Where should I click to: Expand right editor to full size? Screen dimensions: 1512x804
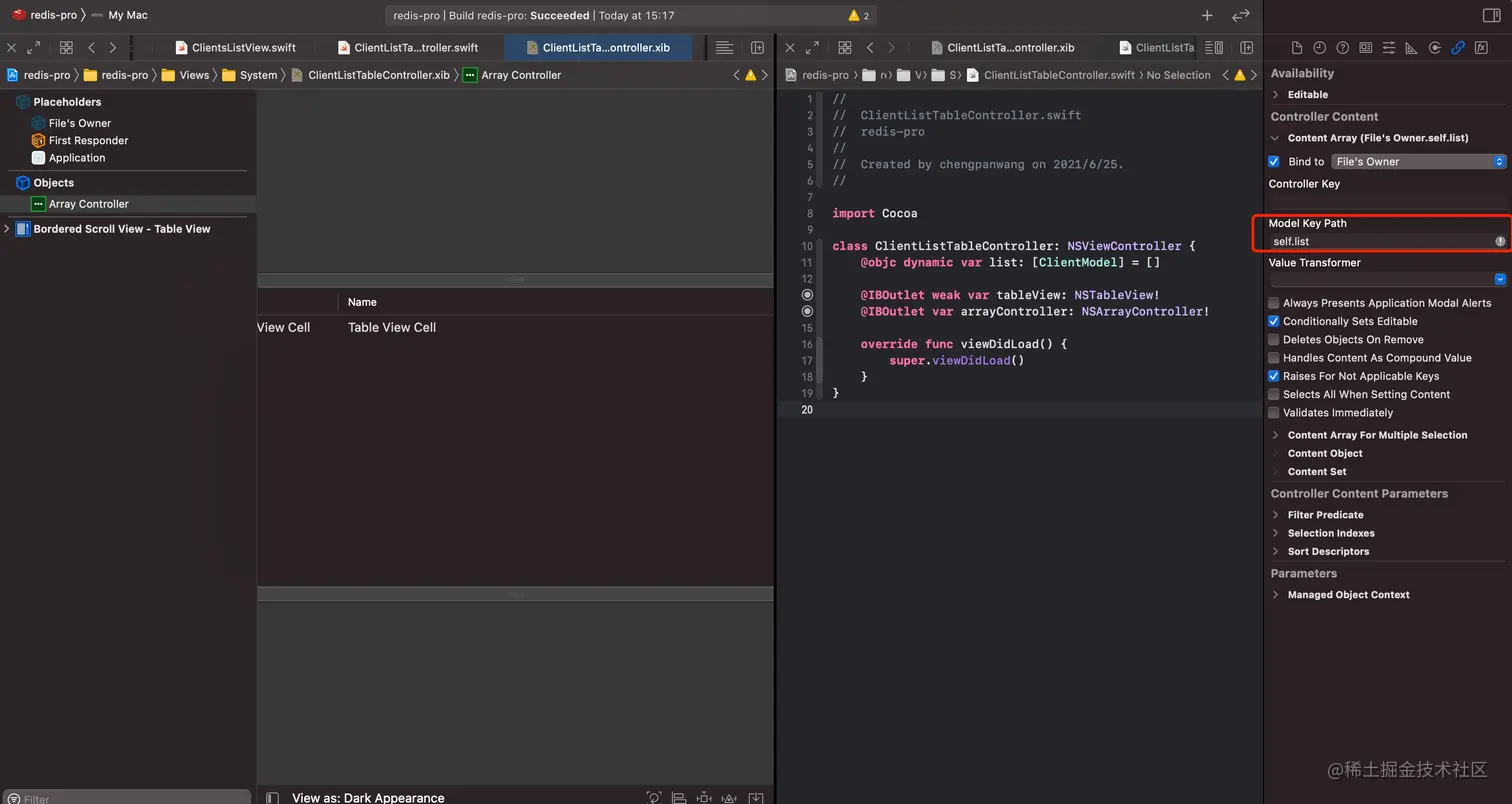pos(812,47)
